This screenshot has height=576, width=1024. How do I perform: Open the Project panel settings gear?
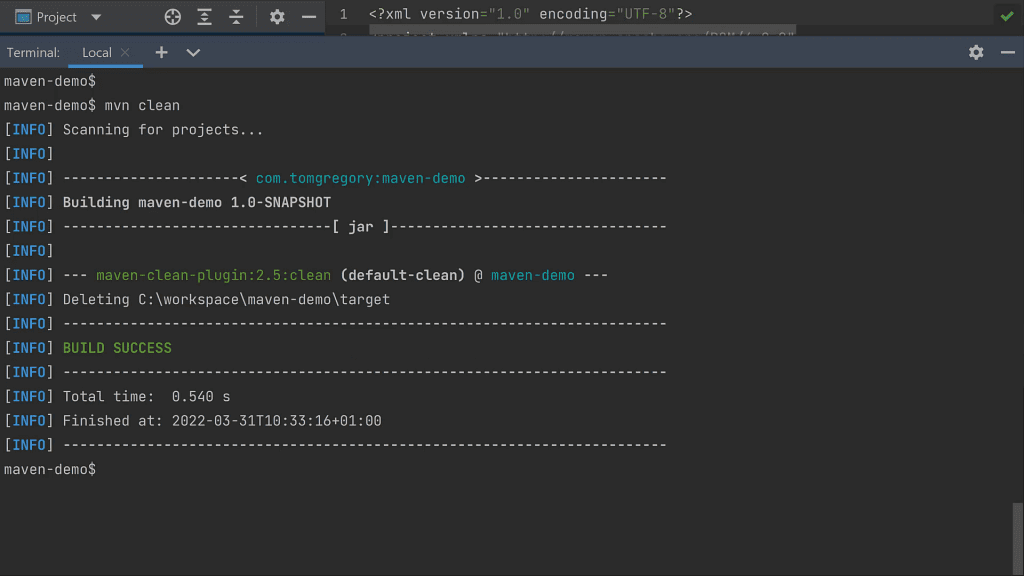pyautogui.click(x=277, y=16)
